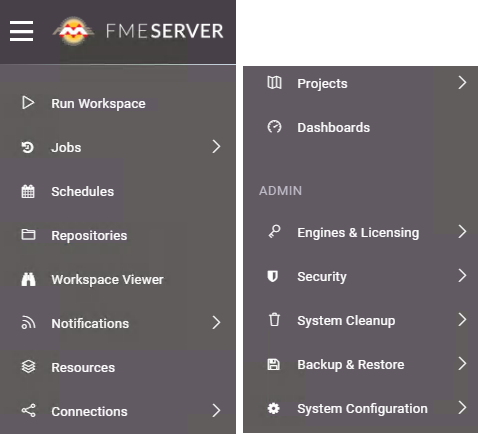Expand the Connections submenu chevron
The image size is (478, 436).
point(216,411)
